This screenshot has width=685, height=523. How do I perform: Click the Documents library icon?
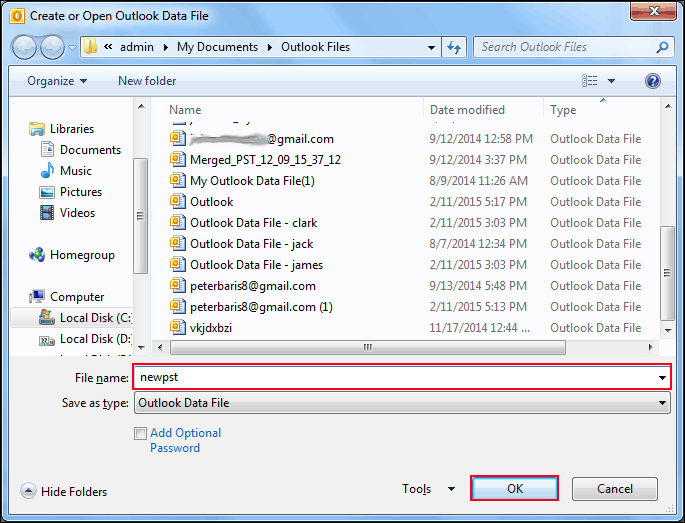click(x=47, y=149)
